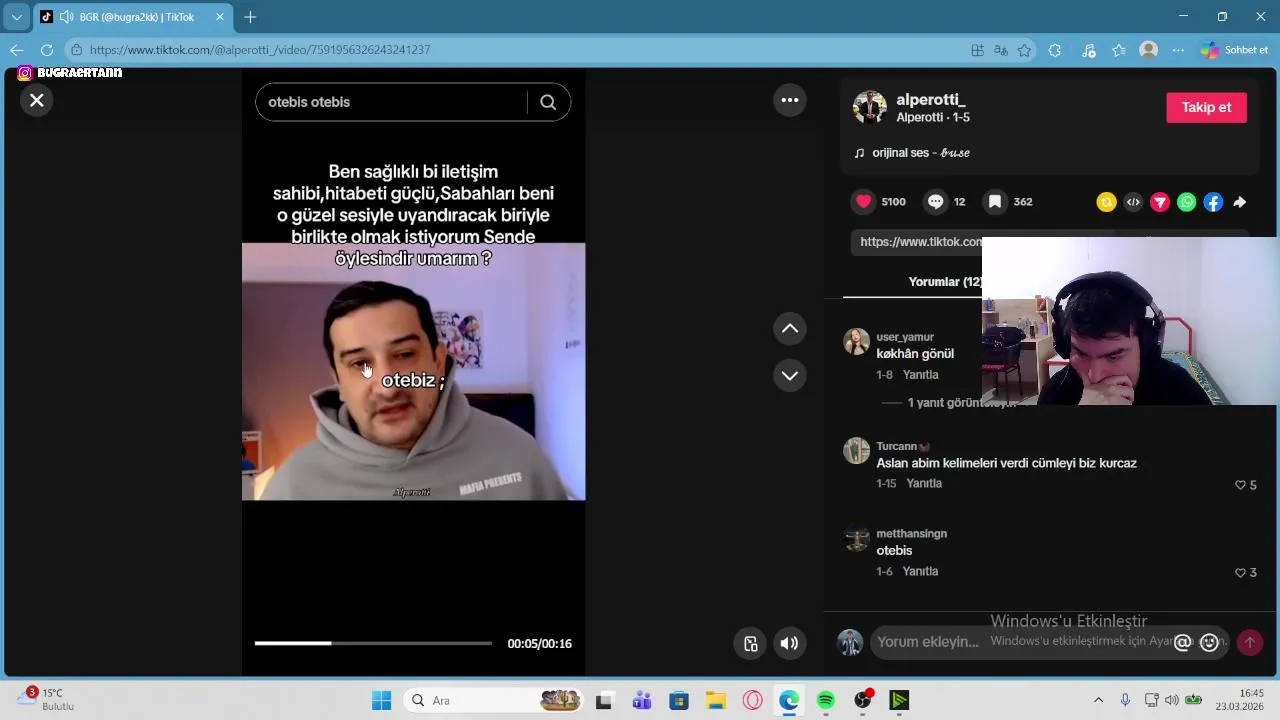Screen dimensions: 1280x720
Task: Open split screen apps icon in address bar
Action: 977,50
